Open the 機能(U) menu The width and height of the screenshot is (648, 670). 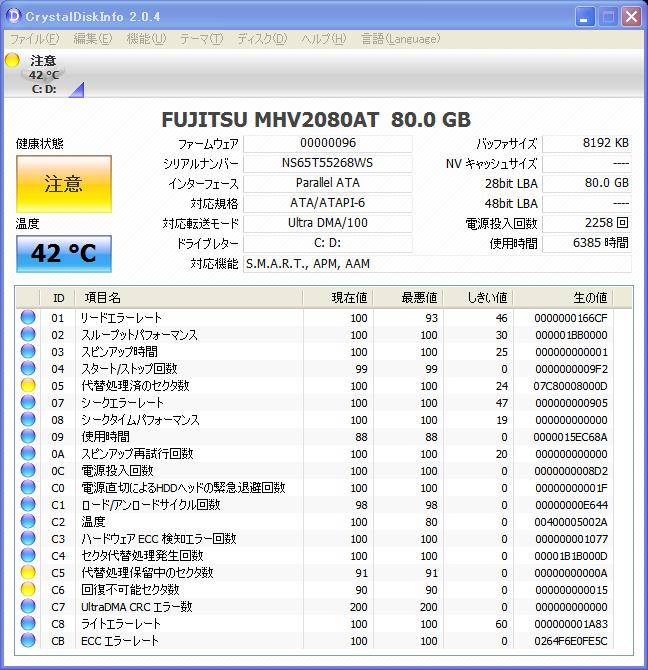(x=146, y=39)
